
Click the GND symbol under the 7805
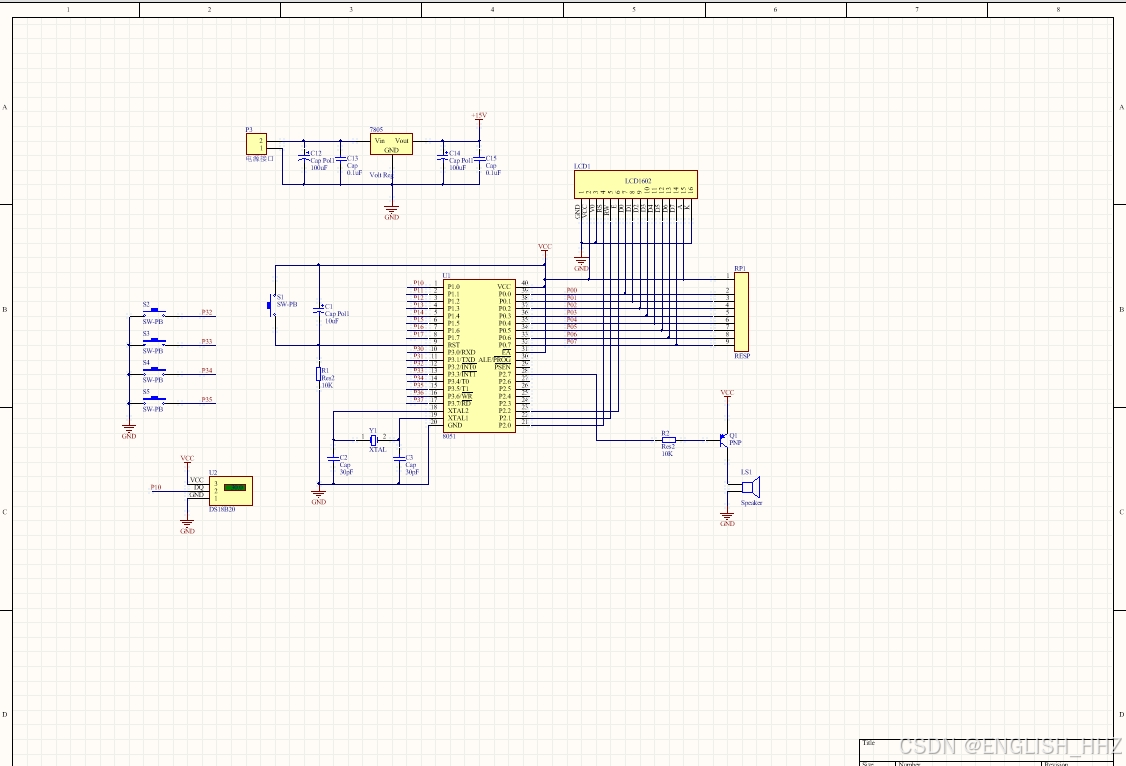(x=391, y=212)
